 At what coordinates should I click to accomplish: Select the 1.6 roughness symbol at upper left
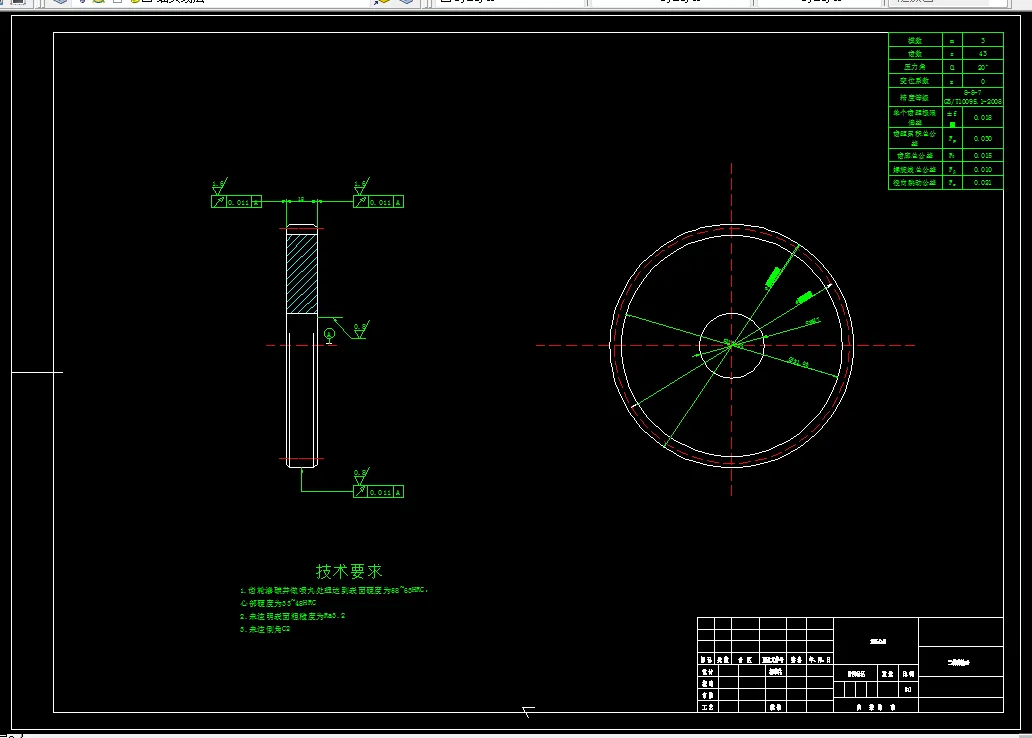click(x=219, y=186)
